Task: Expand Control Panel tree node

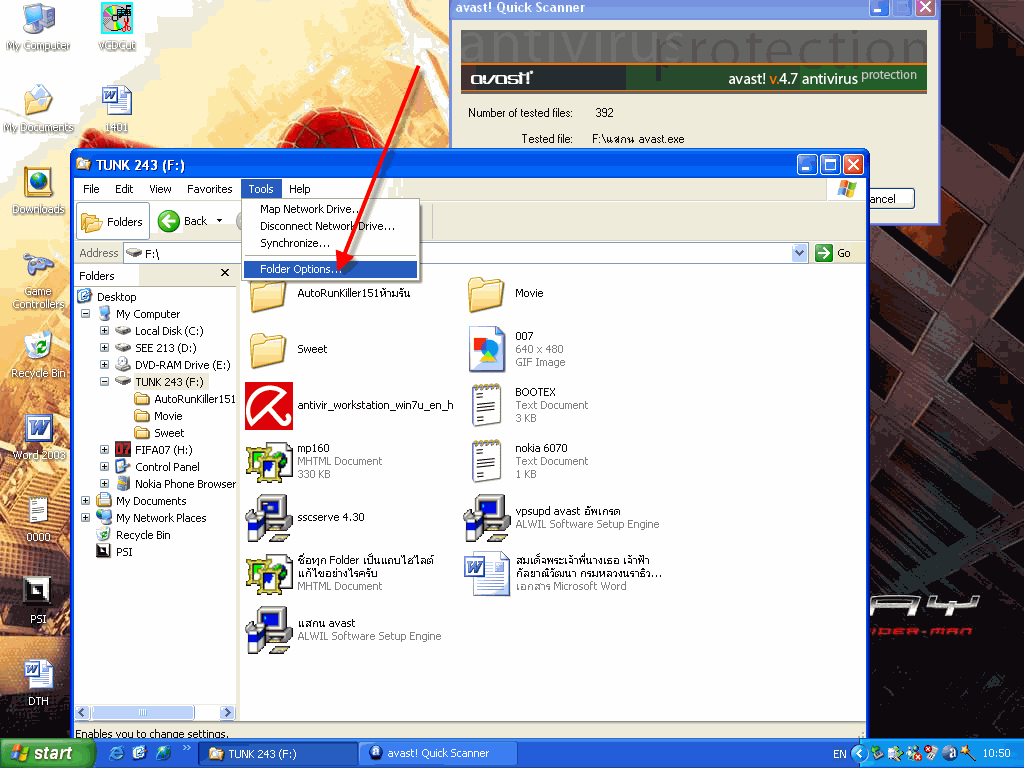Action: pyautogui.click(x=104, y=466)
